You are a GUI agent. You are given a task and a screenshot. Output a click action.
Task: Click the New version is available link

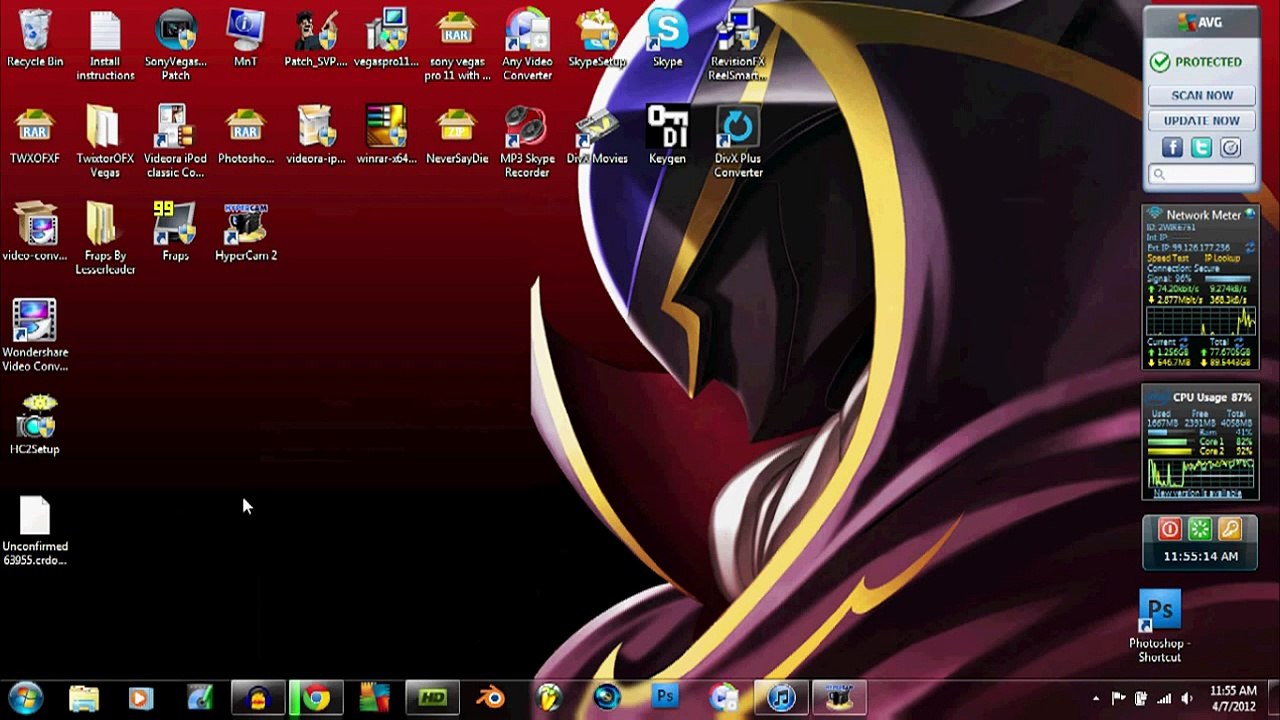point(1200,493)
